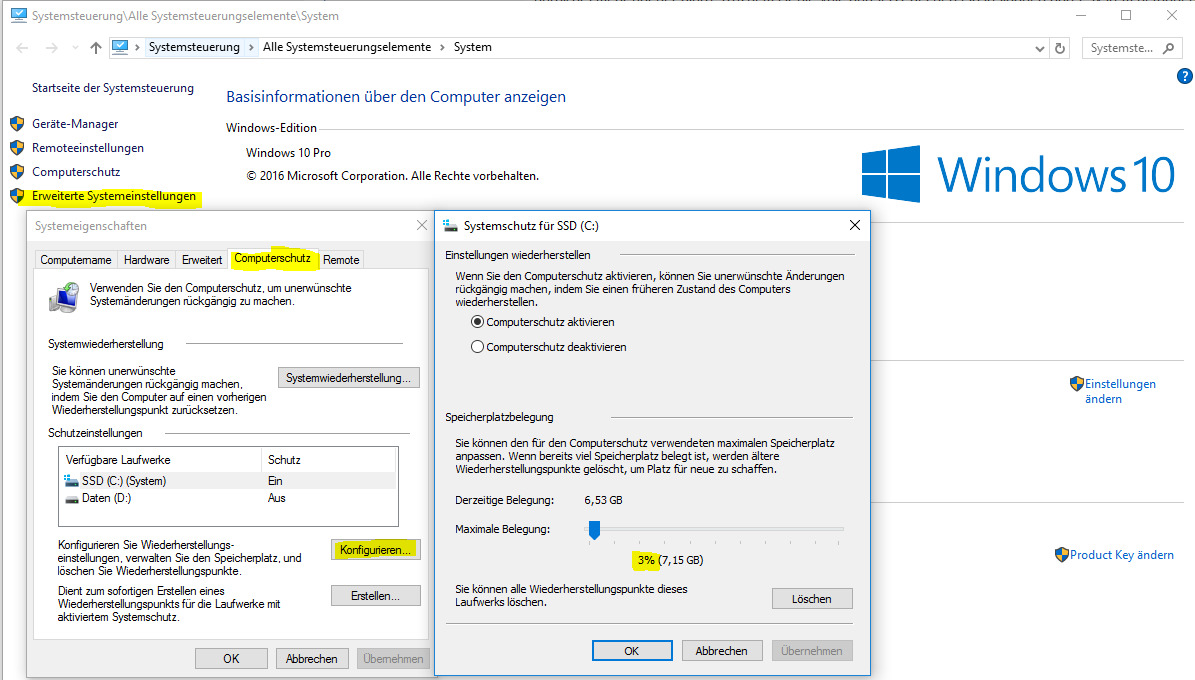Click the 3% maximum usage value
Viewport: 1195px width, 680px height.
tap(646, 560)
